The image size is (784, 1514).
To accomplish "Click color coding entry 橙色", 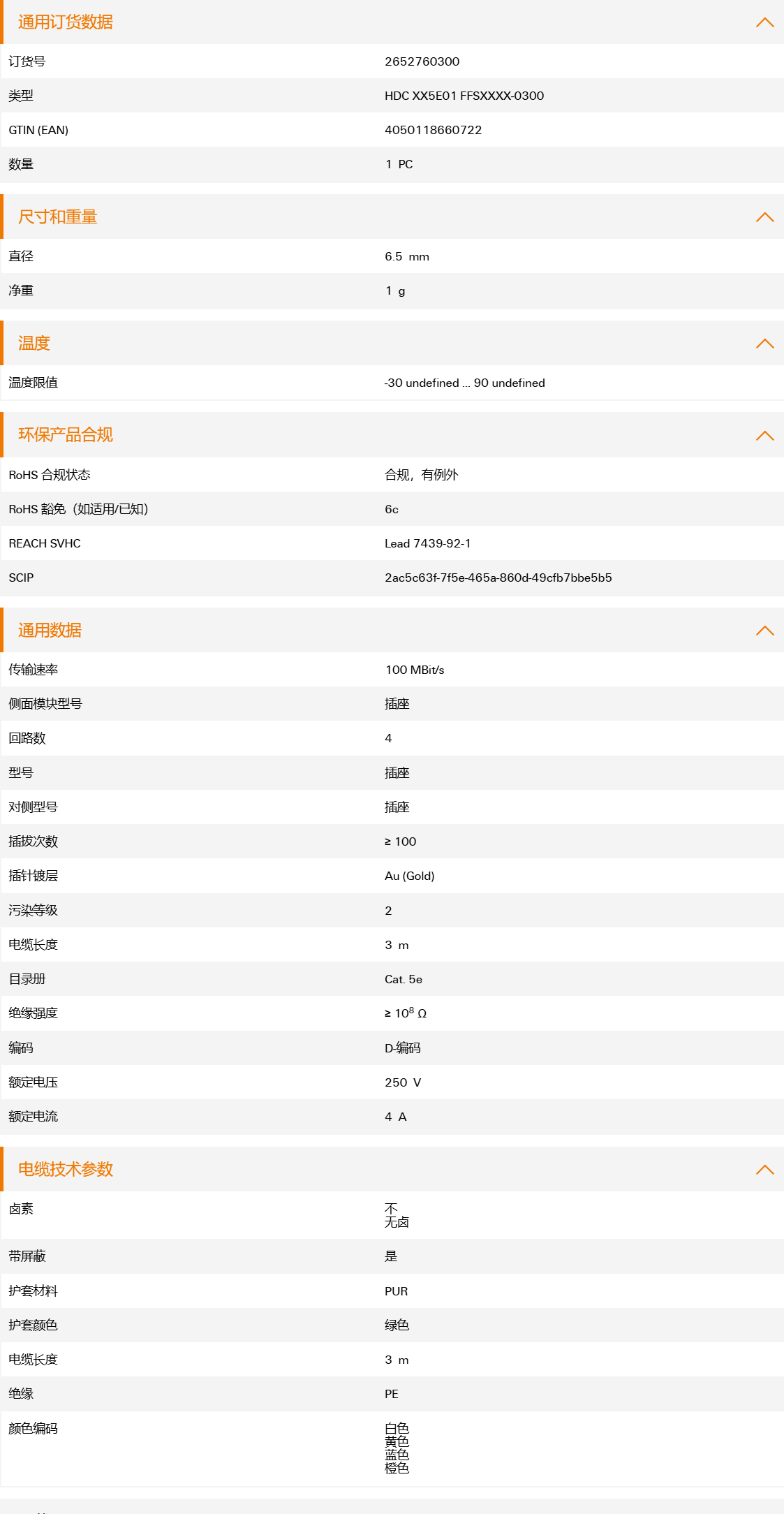I will tap(397, 1468).
